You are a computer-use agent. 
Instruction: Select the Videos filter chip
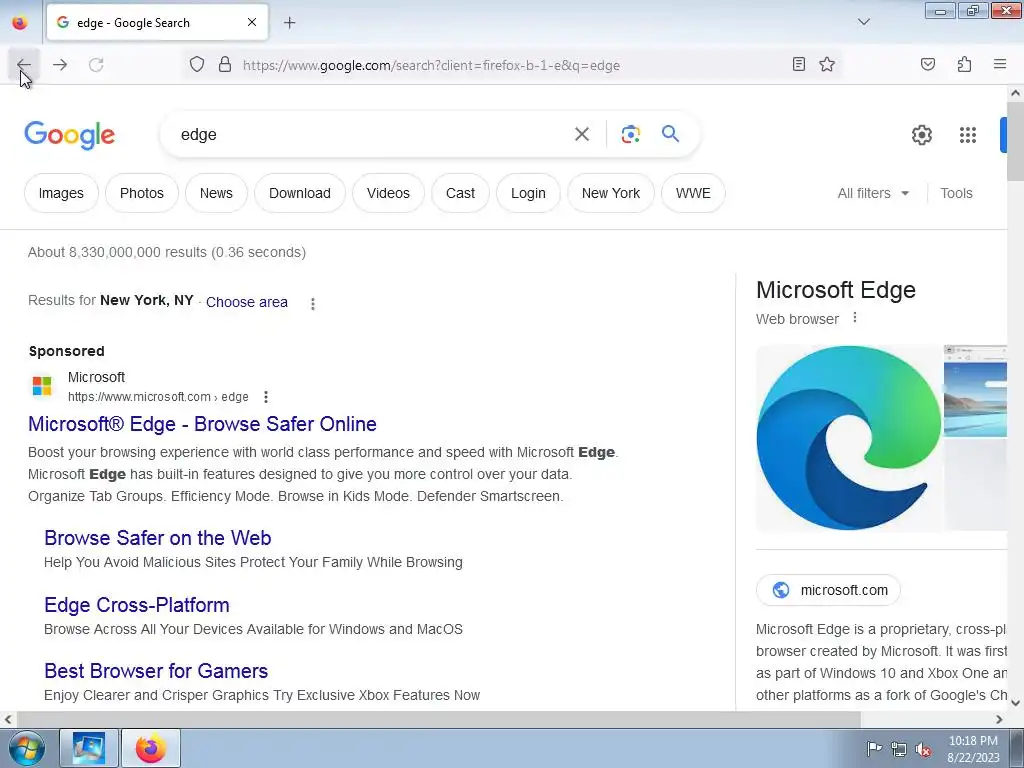point(388,193)
